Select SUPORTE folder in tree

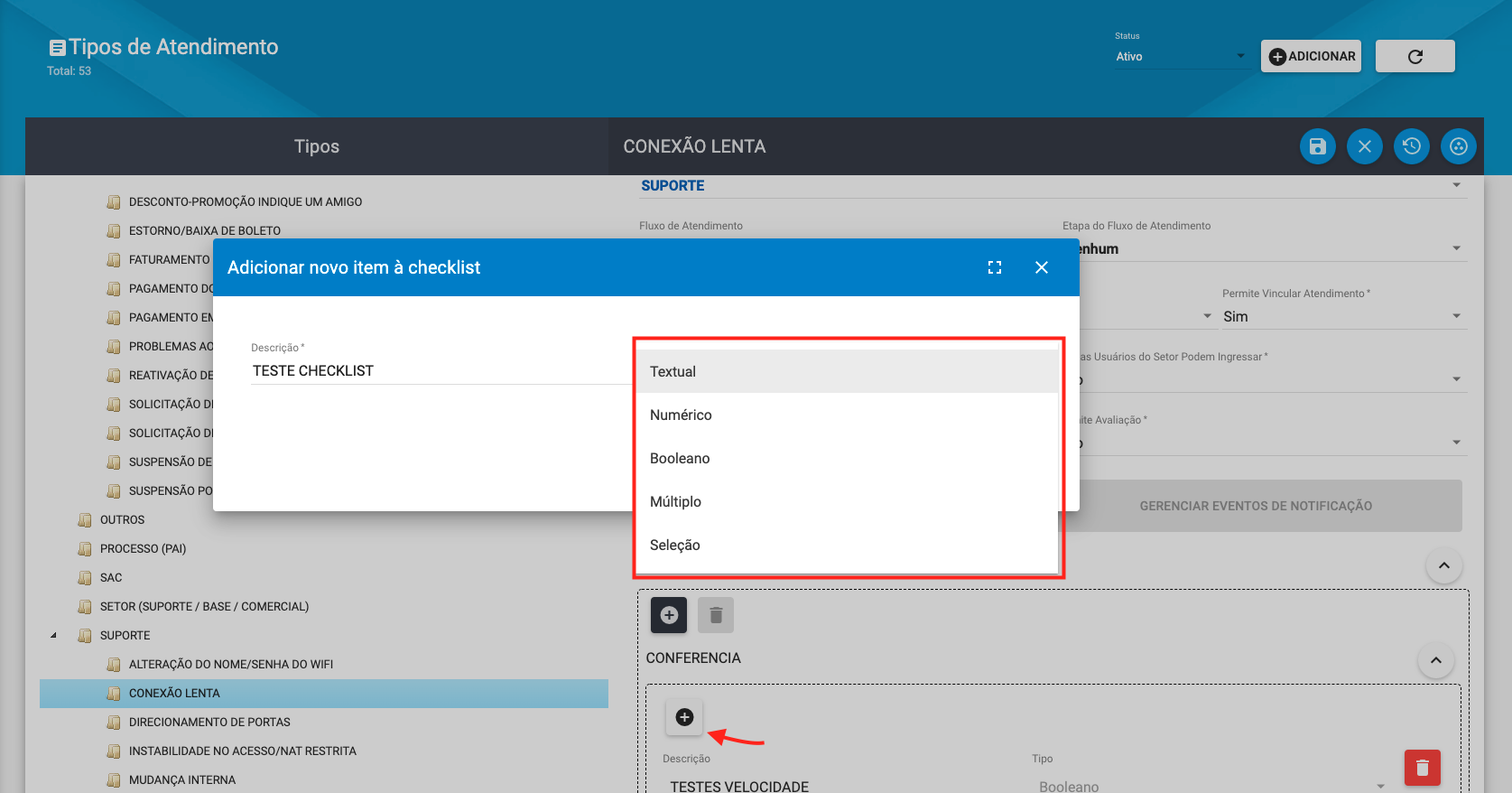[125, 635]
